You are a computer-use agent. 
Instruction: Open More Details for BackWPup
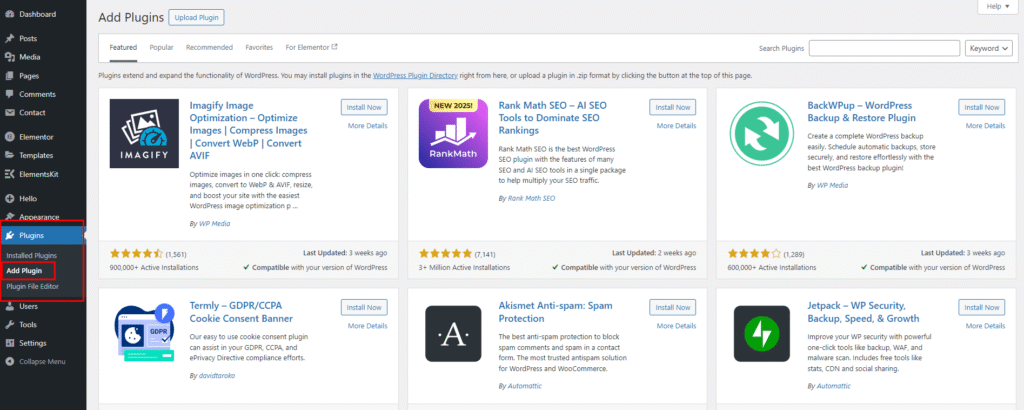click(x=985, y=126)
